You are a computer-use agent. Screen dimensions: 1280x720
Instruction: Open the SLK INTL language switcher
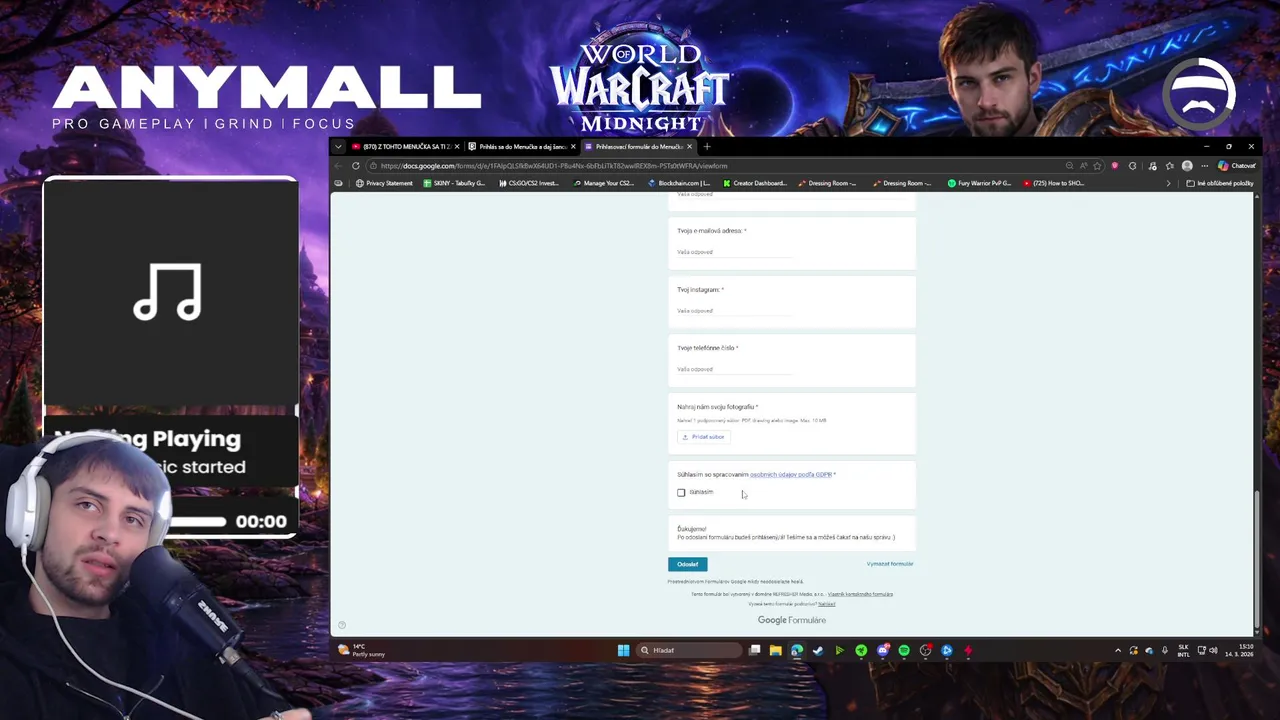(1184, 650)
